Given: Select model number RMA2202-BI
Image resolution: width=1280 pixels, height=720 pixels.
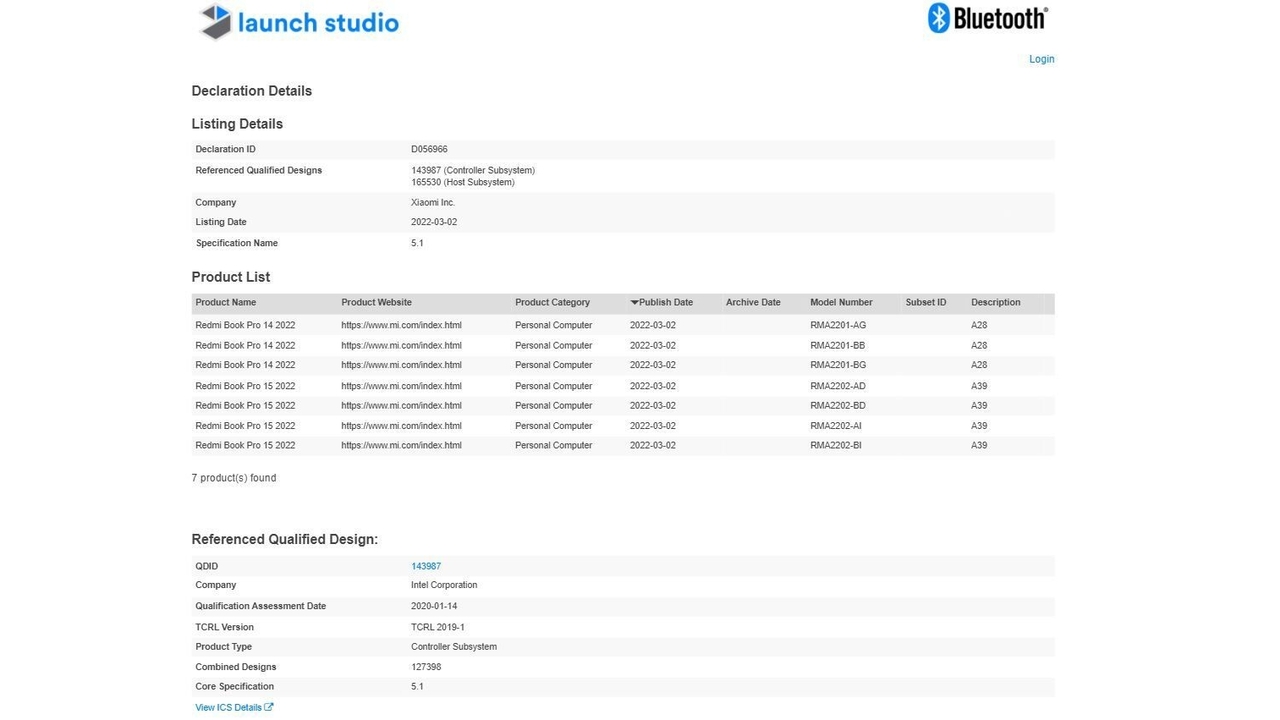Looking at the screenshot, I should (x=836, y=446).
